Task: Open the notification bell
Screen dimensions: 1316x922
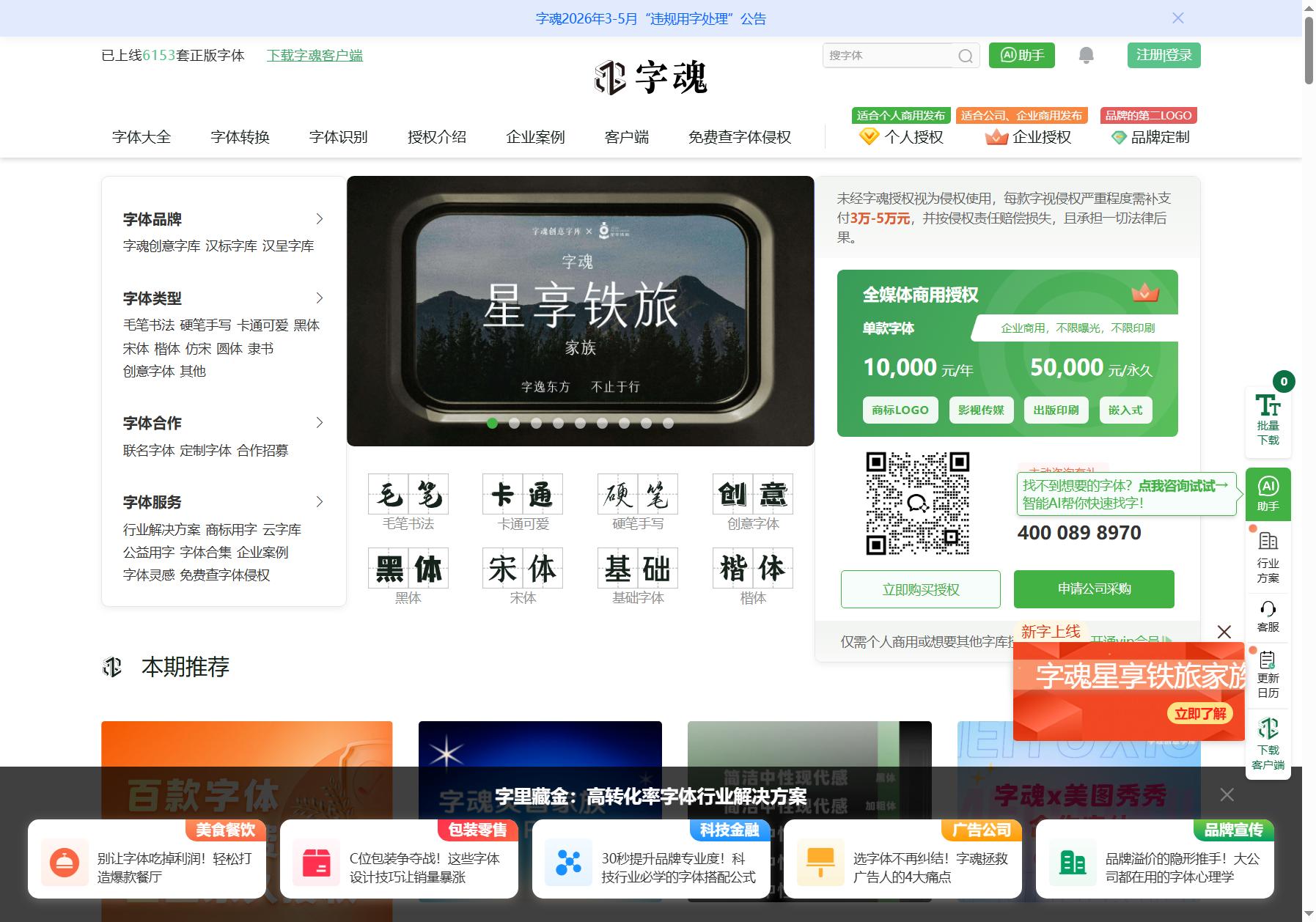Action: click(x=1087, y=55)
